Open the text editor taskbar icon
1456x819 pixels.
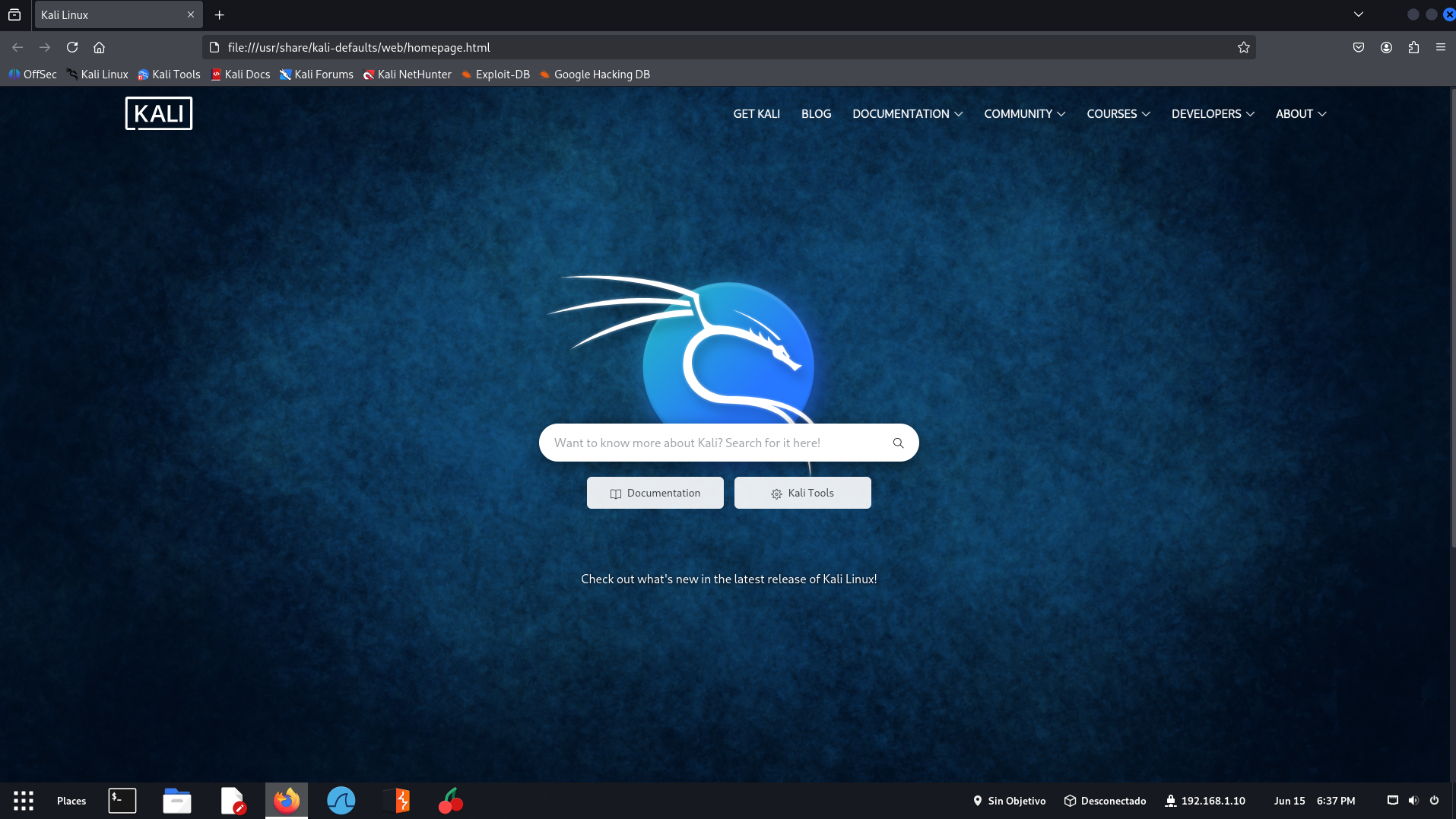233,801
